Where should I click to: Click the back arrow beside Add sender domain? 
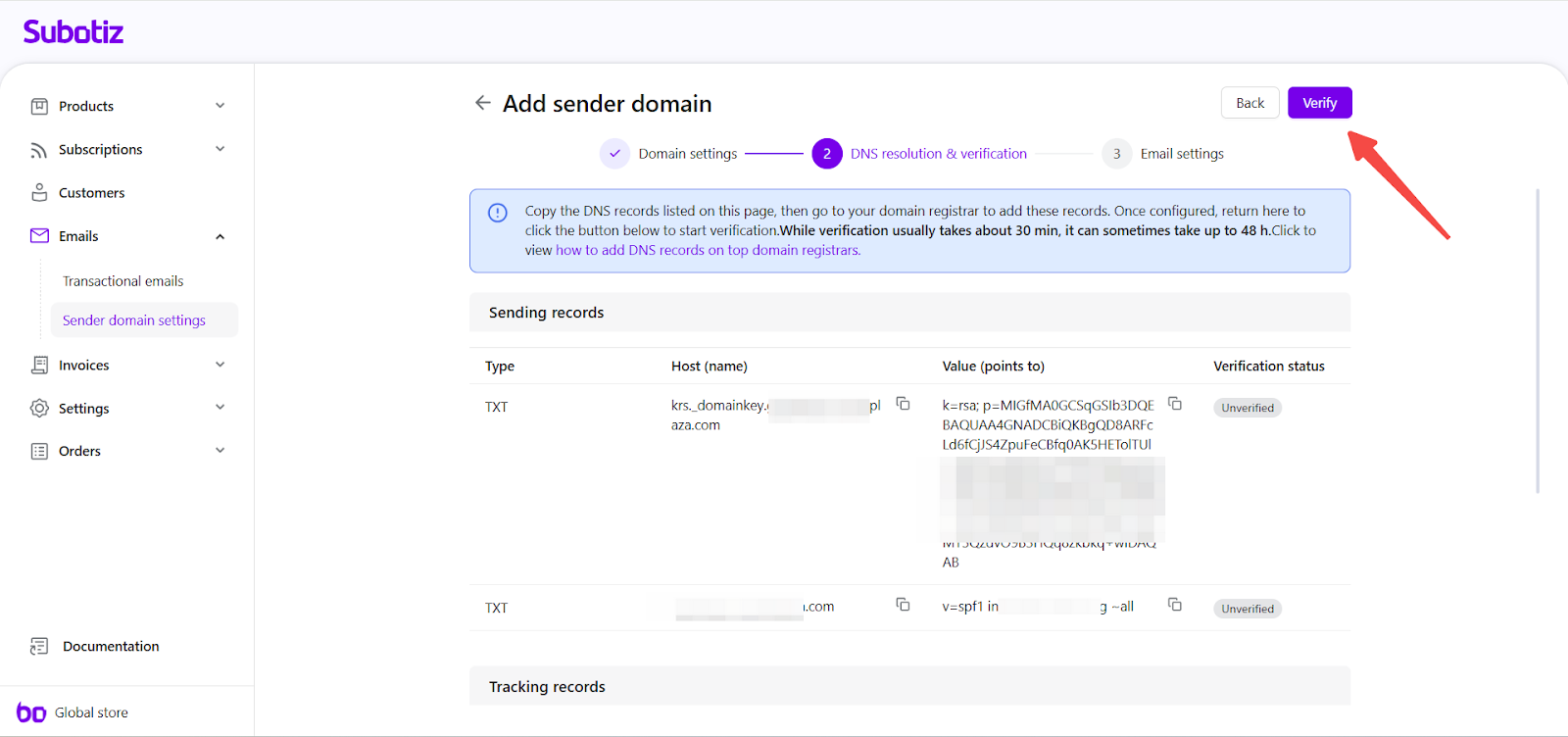tap(482, 103)
